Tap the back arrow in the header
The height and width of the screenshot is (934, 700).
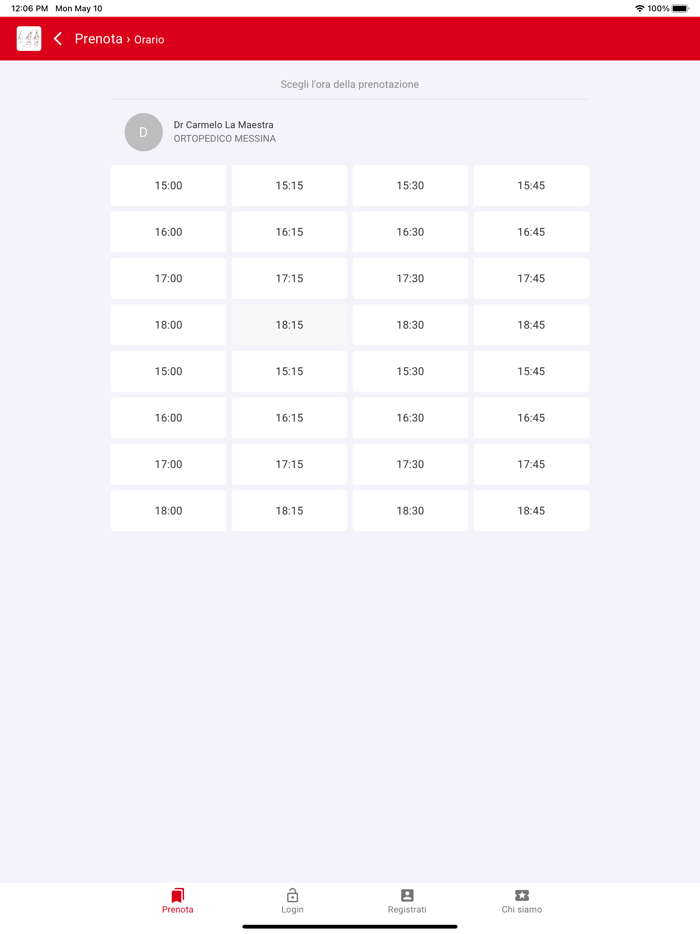click(58, 39)
